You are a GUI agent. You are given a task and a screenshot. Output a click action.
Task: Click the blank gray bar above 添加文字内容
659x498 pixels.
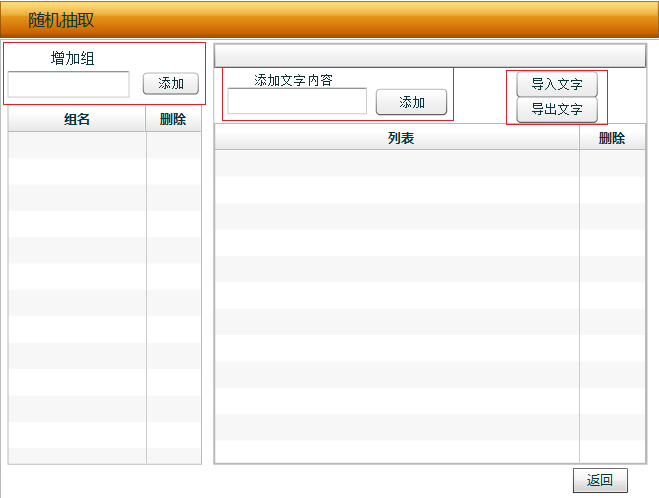(x=430, y=55)
